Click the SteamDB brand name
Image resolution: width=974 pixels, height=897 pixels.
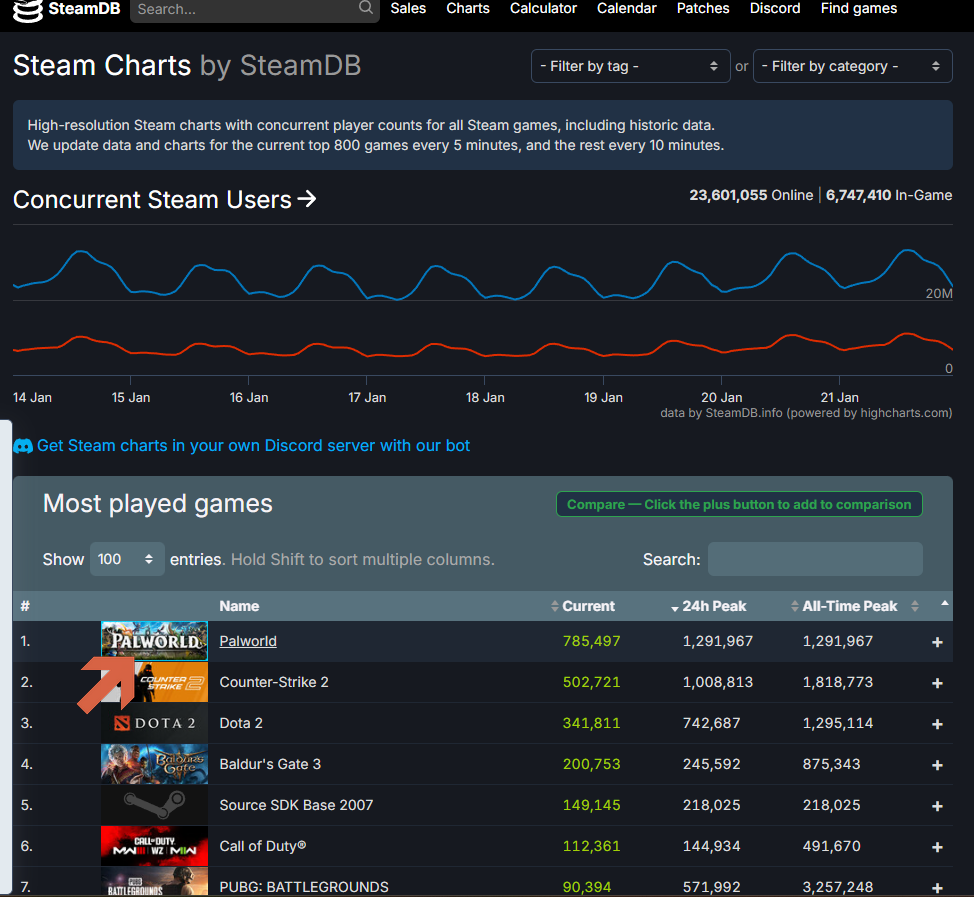click(84, 9)
